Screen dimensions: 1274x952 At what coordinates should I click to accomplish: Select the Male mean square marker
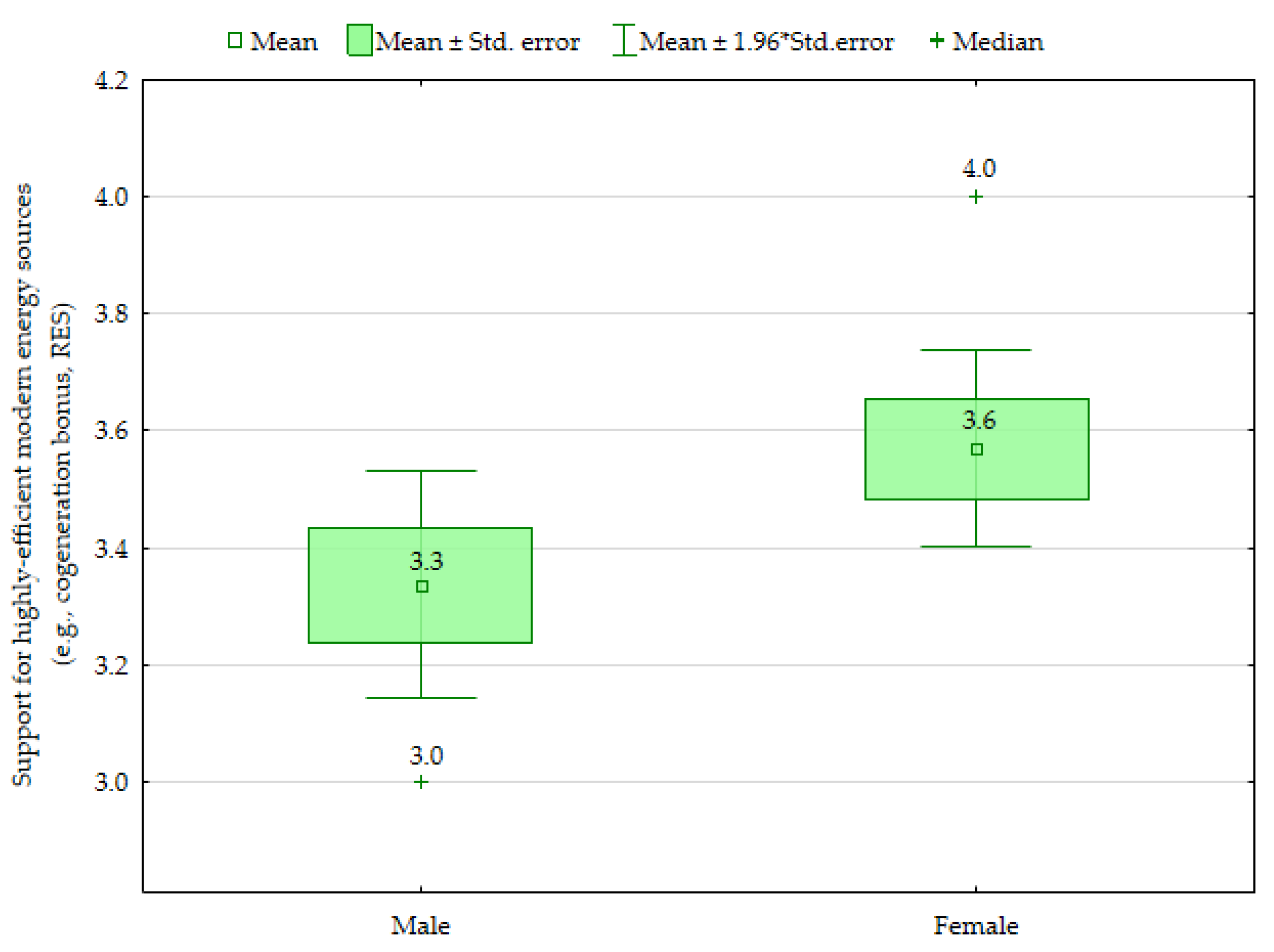point(422,587)
